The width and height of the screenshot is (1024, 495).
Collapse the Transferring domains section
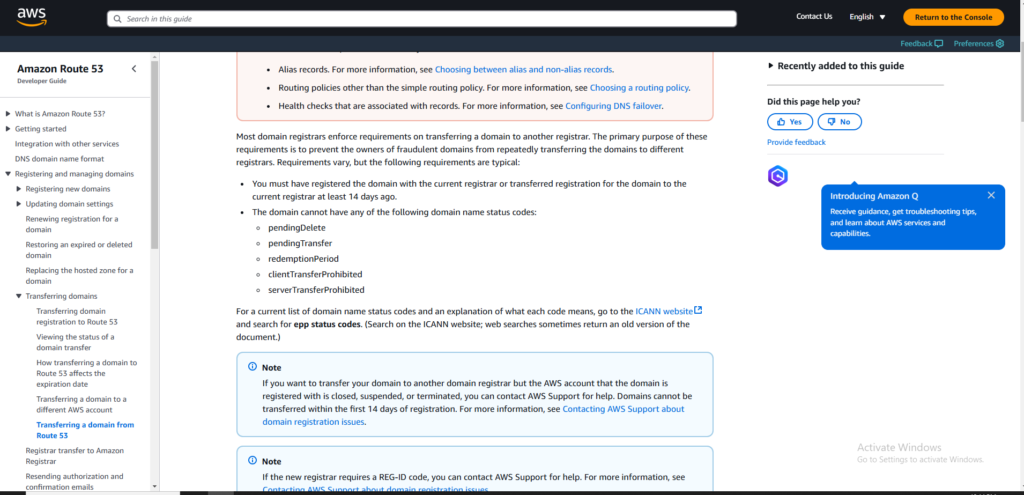click(19, 296)
